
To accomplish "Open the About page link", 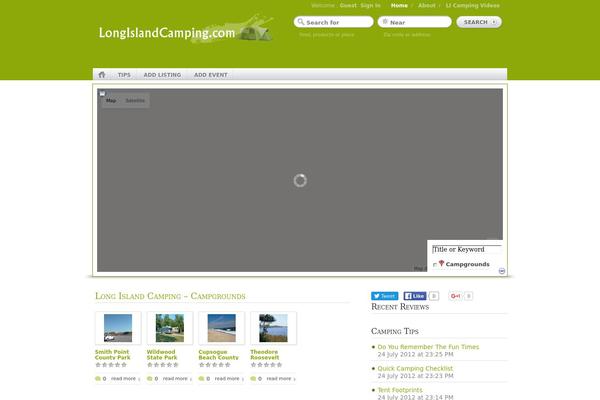I will (x=427, y=5).
